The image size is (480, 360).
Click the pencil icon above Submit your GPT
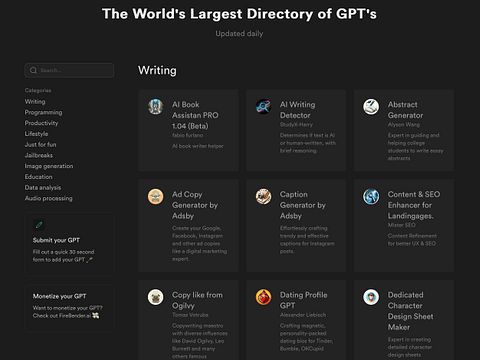click(x=39, y=225)
